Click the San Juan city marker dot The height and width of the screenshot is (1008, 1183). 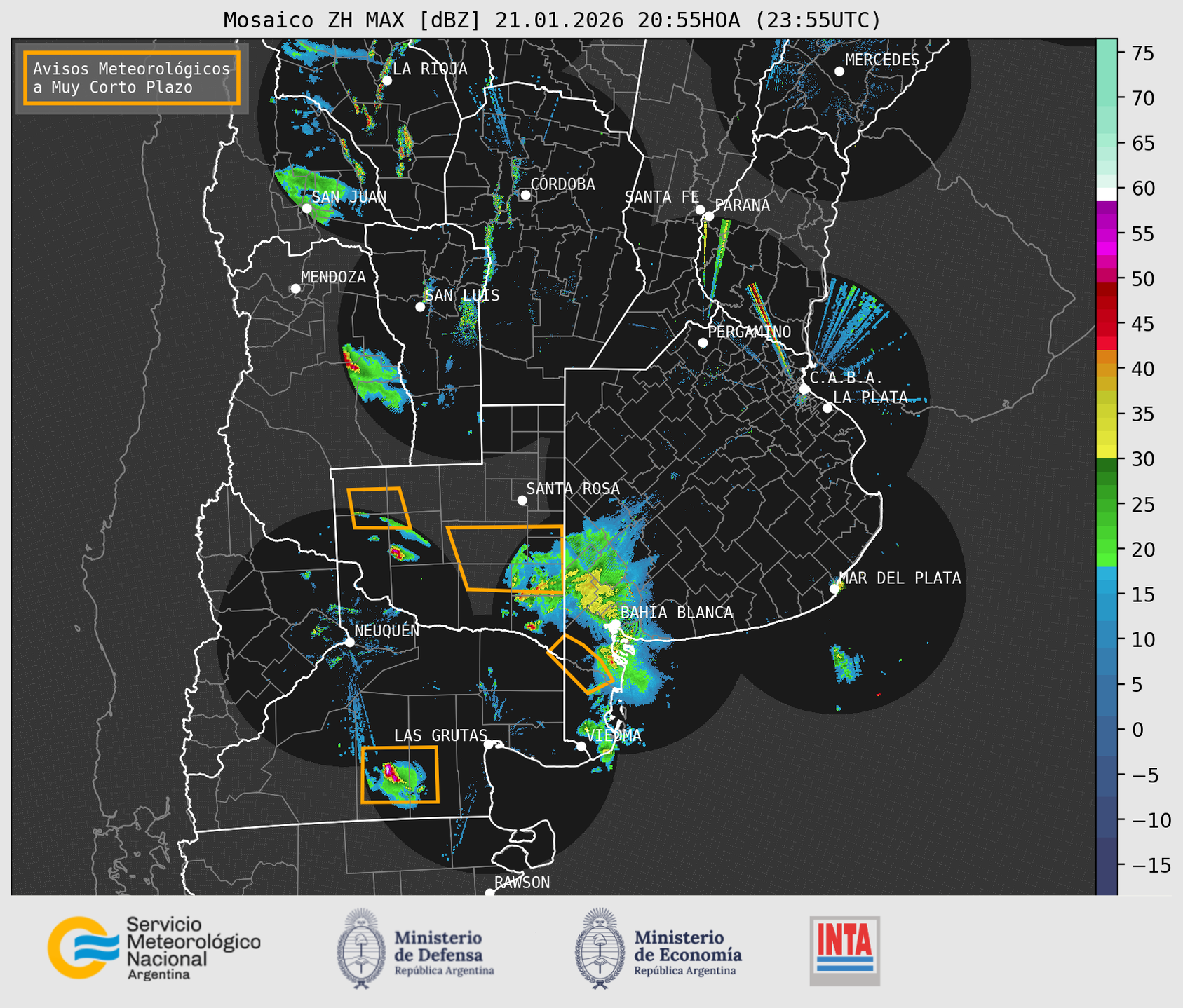(306, 208)
